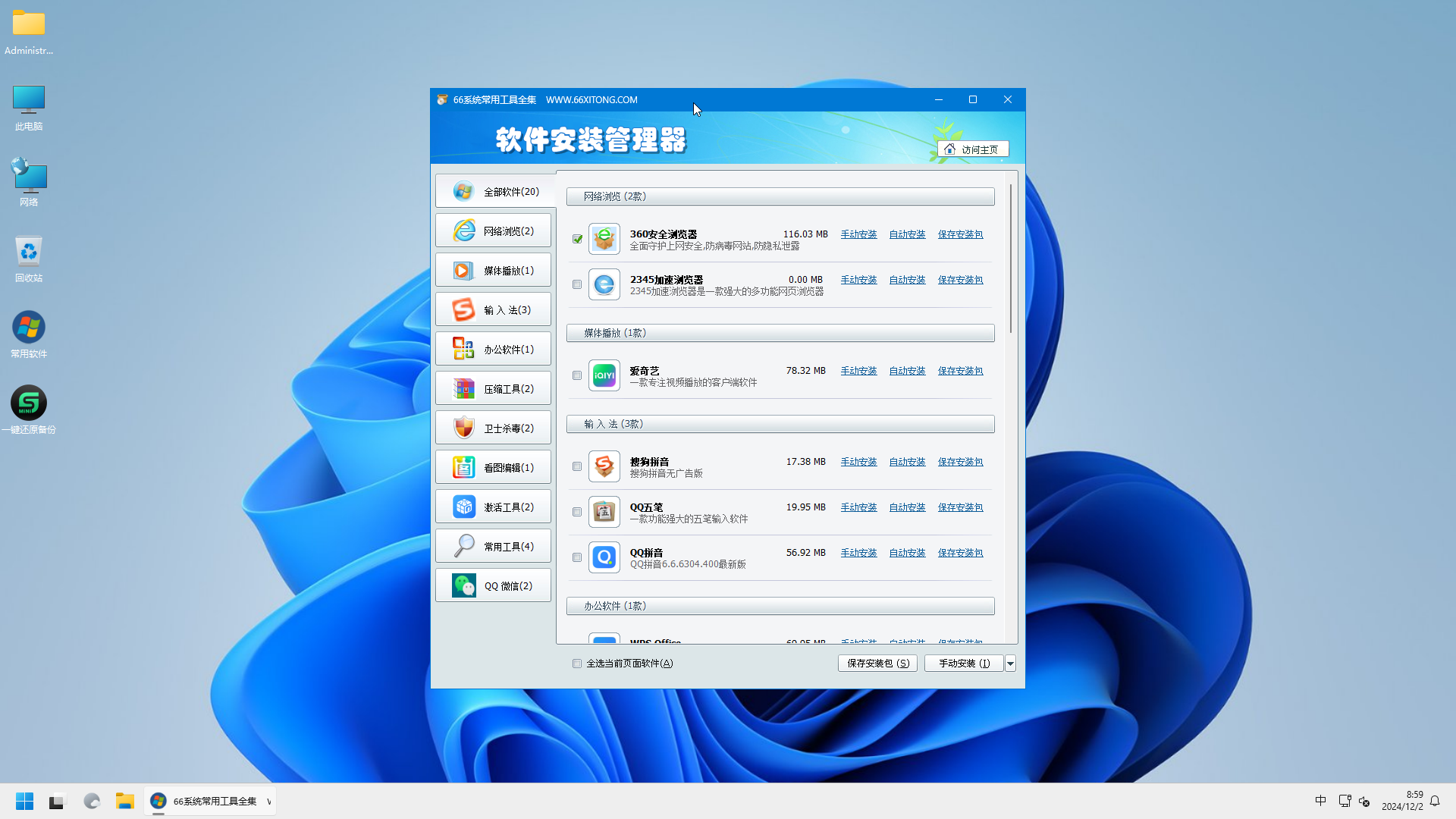This screenshot has width=1456, height=819.
Task: Click the title bar app icon of 66系统常用工具全集
Action: 442,99
